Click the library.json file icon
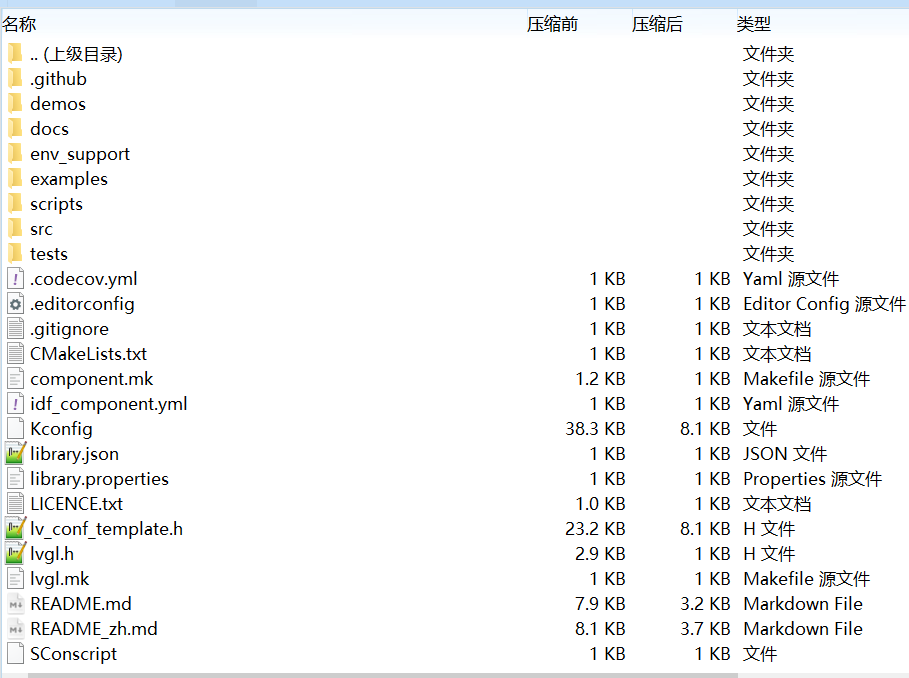 (x=14, y=454)
